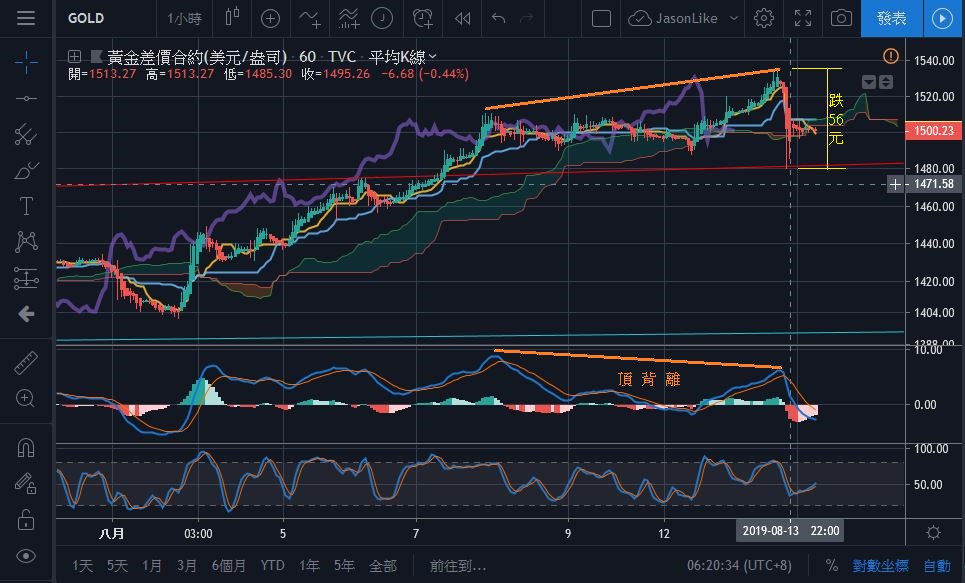Click the blue 發表 publish button
This screenshot has width=965, height=583.
pos(892,18)
